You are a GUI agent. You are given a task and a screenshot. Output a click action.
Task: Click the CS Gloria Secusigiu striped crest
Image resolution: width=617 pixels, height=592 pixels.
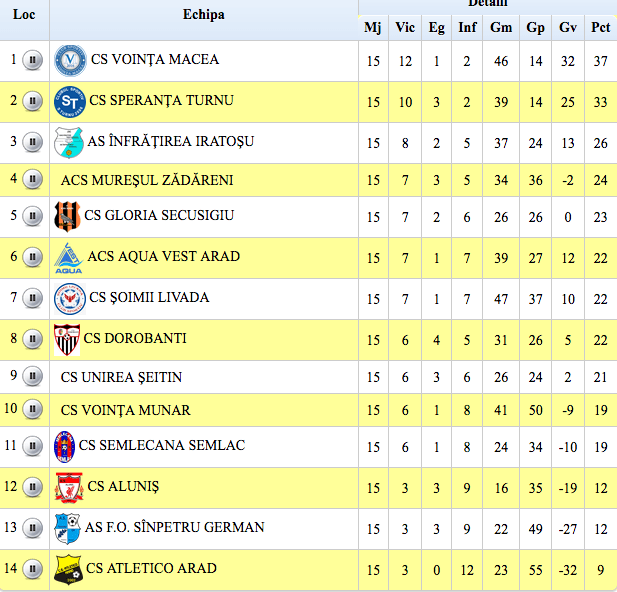(x=66, y=215)
